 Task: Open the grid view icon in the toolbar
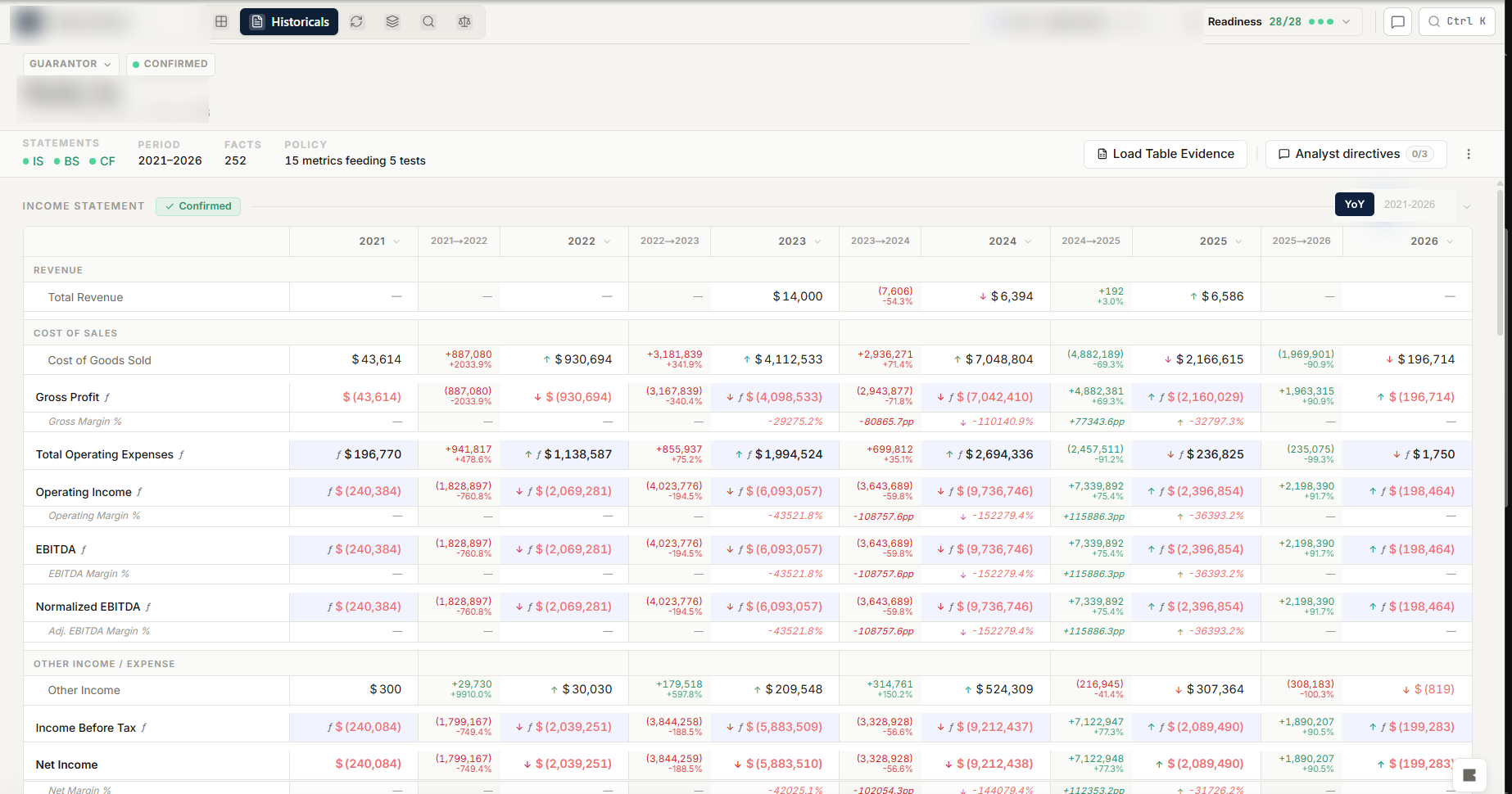point(221,22)
